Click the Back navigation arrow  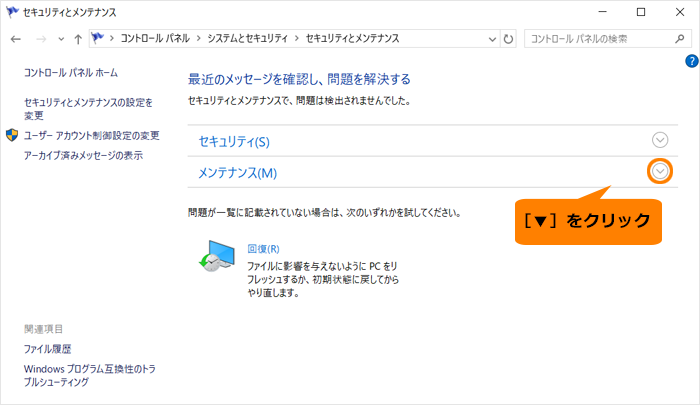(16, 39)
